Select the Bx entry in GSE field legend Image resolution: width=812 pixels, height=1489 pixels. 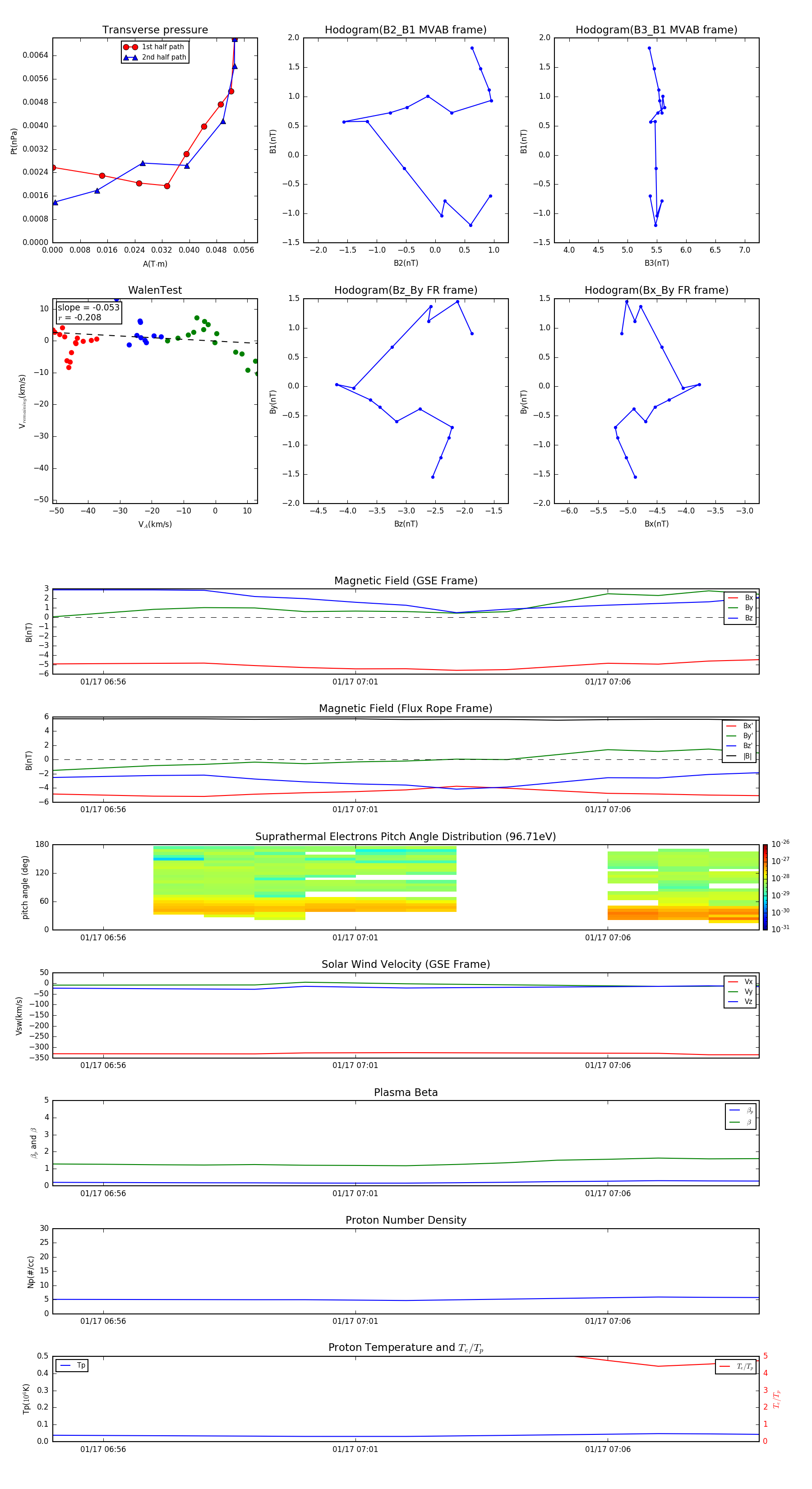click(x=740, y=598)
